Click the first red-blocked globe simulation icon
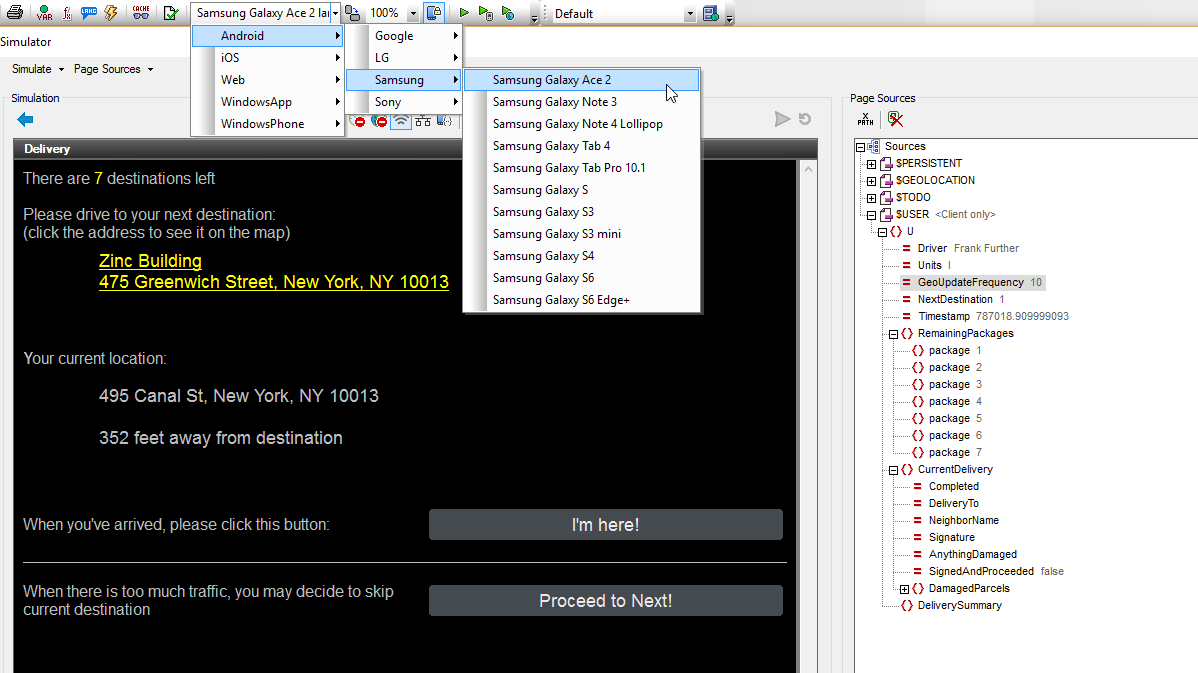 (x=357, y=121)
